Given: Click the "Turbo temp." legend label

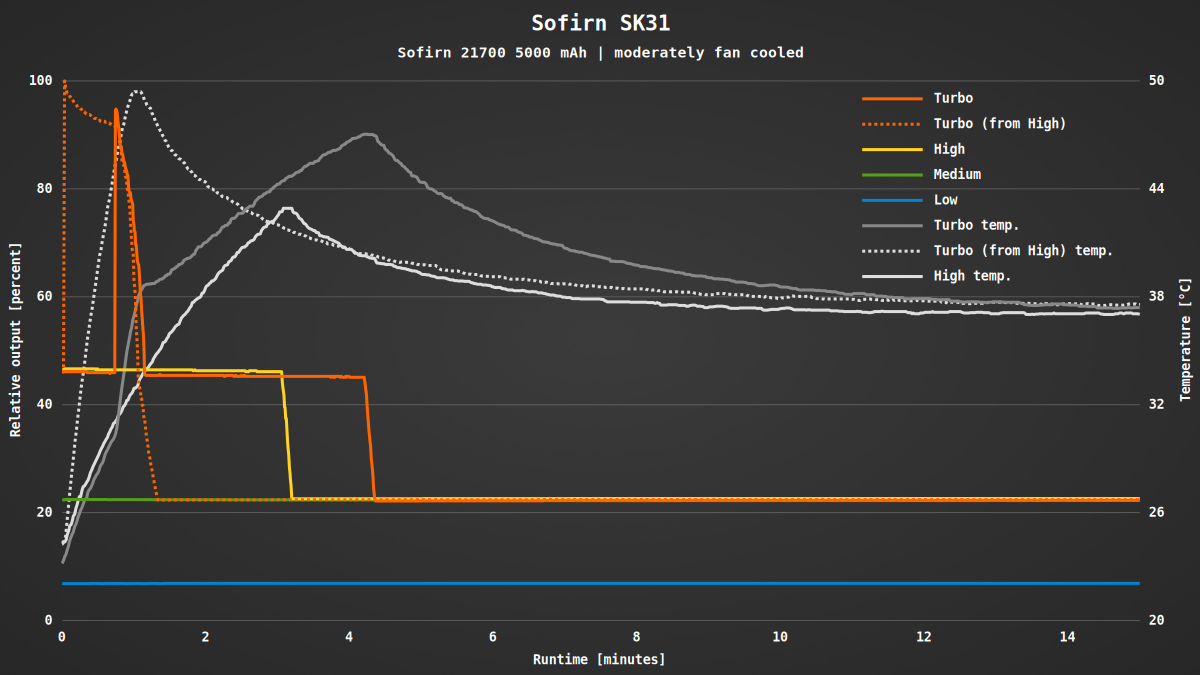Looking at the screenshot, I should click(976, 225).
